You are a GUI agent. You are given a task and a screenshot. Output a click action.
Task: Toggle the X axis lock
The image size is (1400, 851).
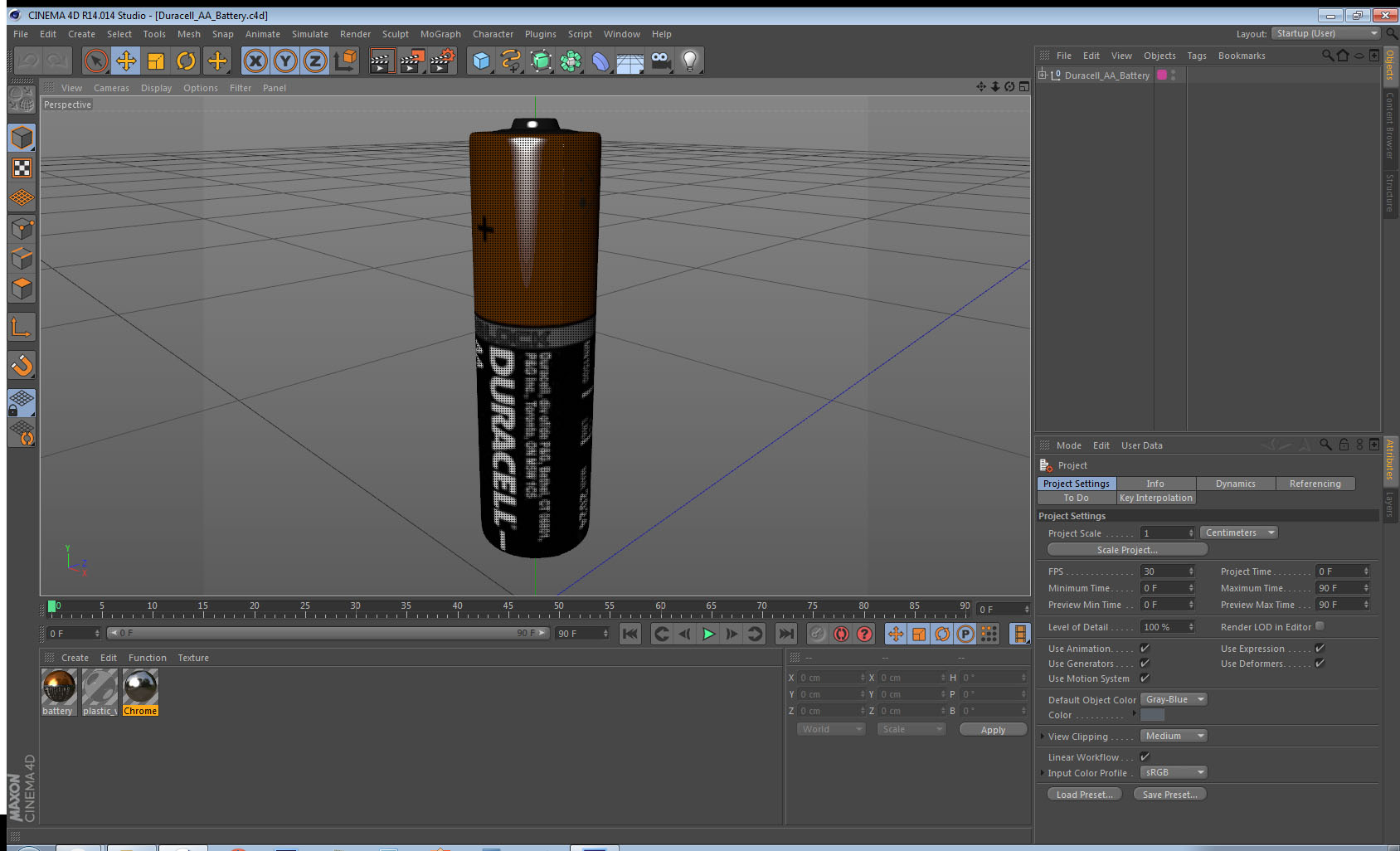coord(255,61)
